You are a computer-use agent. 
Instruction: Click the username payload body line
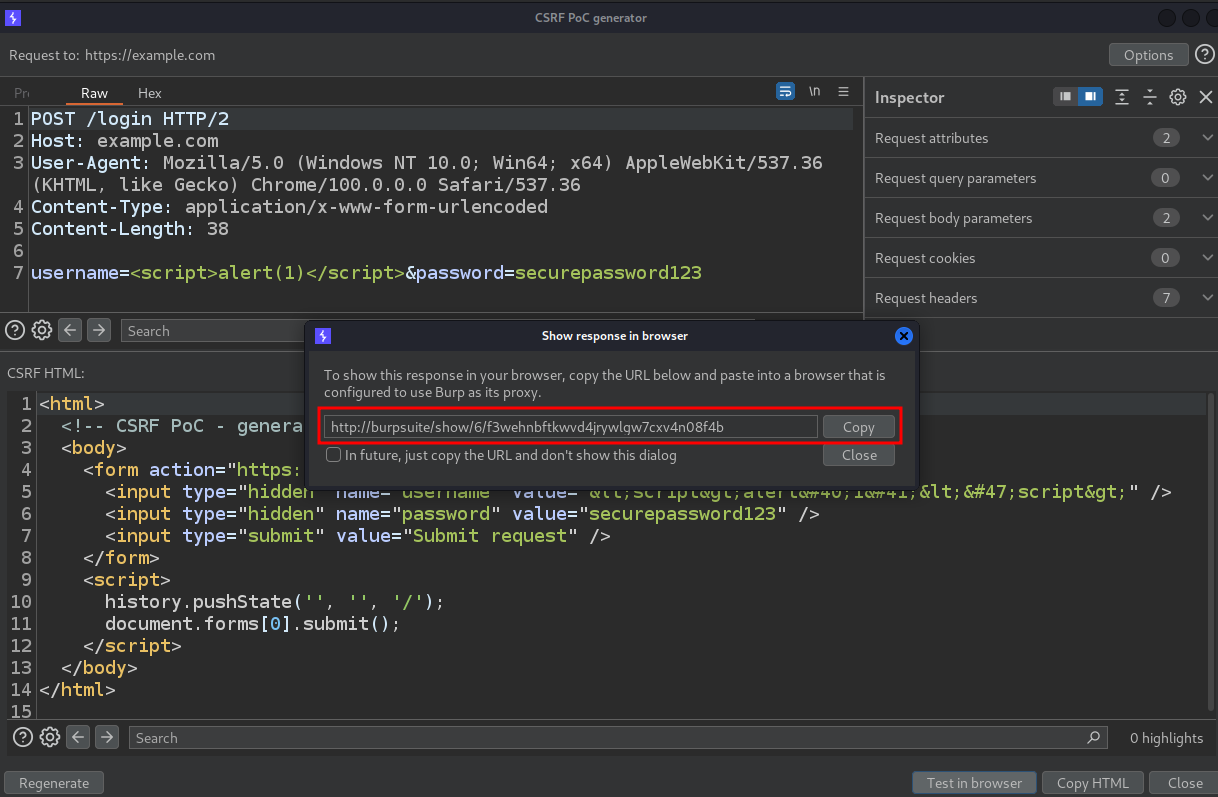tap(366, 273)
